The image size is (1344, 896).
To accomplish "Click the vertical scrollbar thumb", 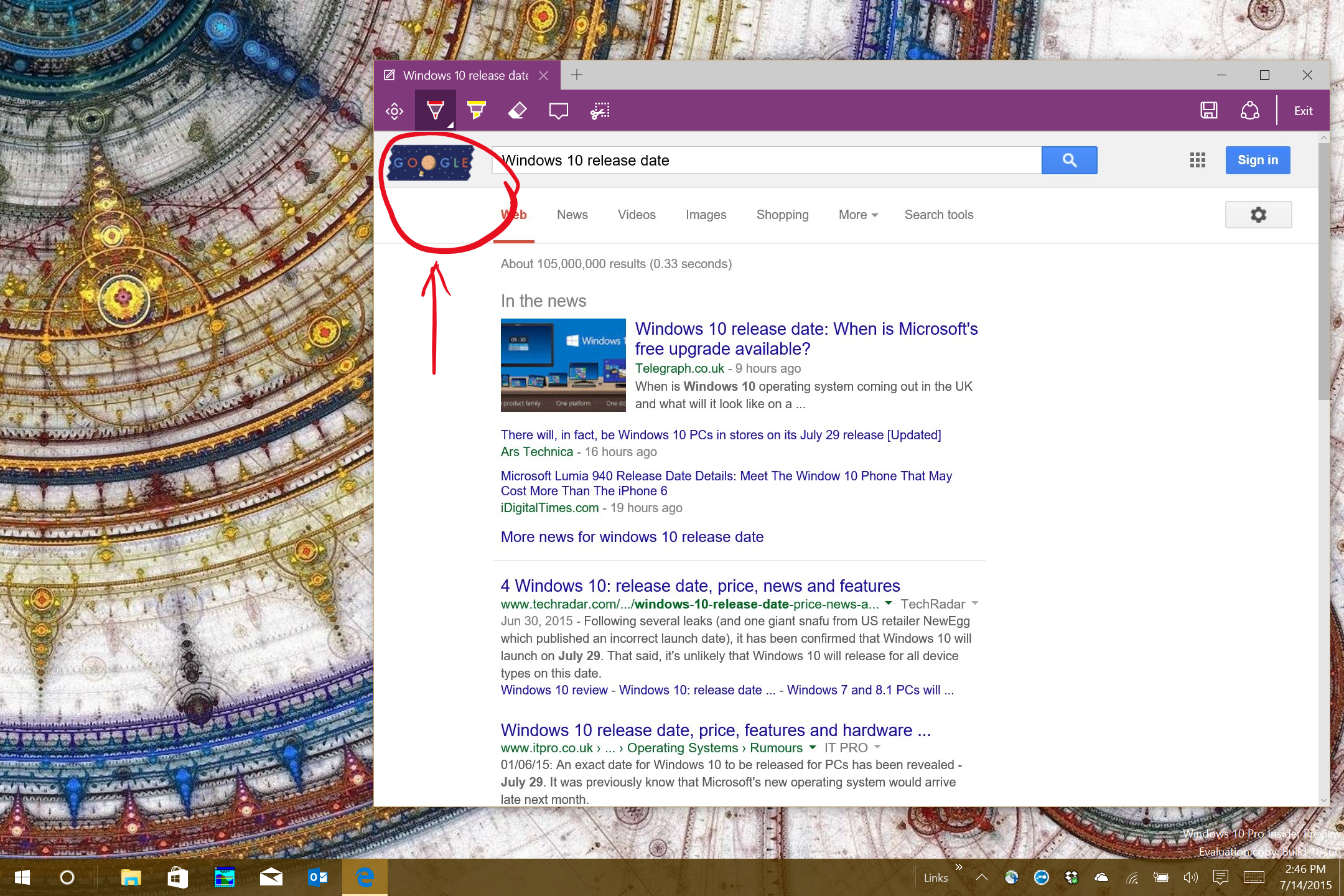I will tap(1323, 271).
